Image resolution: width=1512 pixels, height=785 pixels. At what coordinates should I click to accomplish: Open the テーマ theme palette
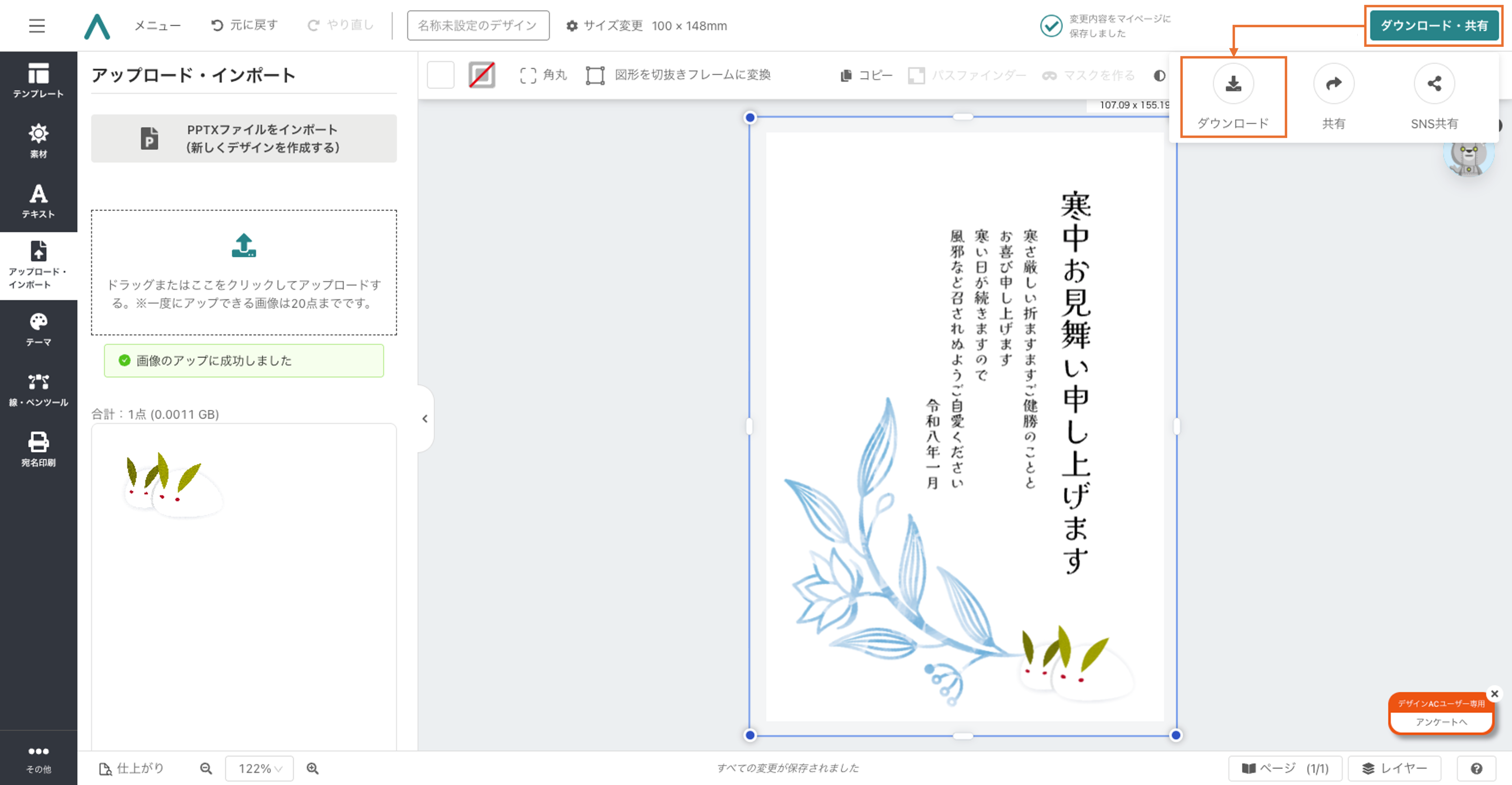(38, 329)
